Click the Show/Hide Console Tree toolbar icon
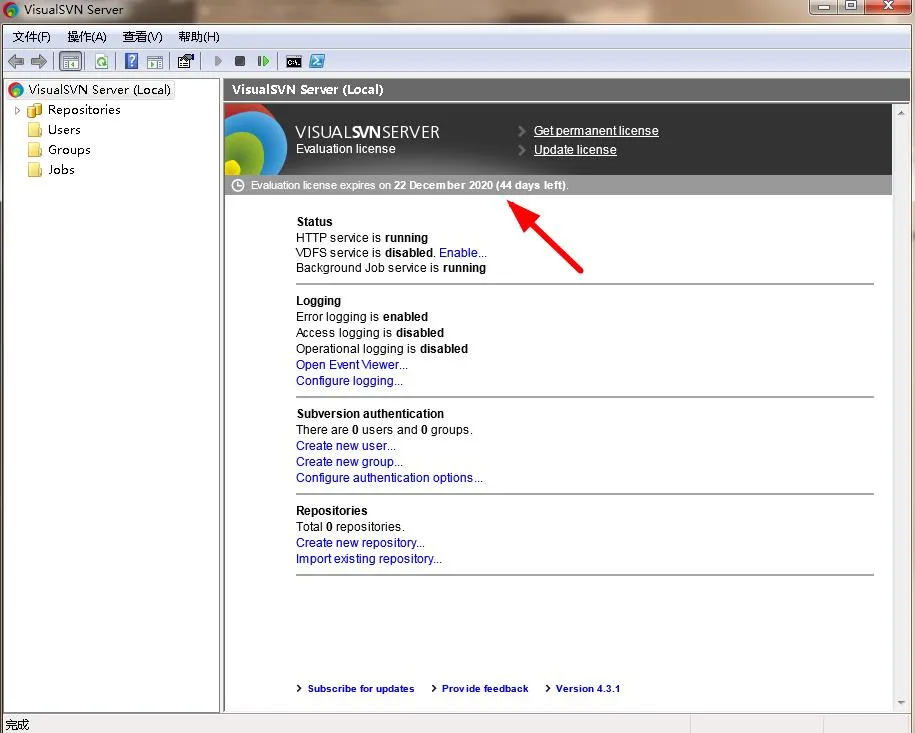This screenshot has width=915, height=733. pyautogui.click(x=70, y=62)
